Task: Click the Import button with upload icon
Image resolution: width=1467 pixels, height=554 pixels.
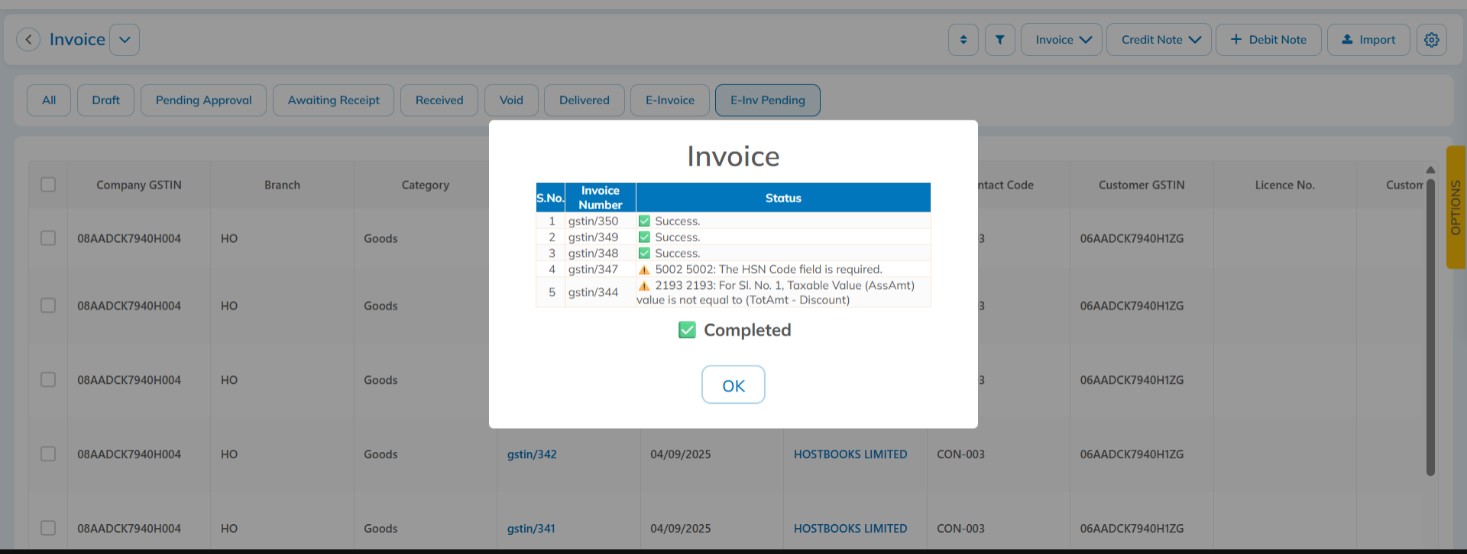Action: click(1368, 40)
